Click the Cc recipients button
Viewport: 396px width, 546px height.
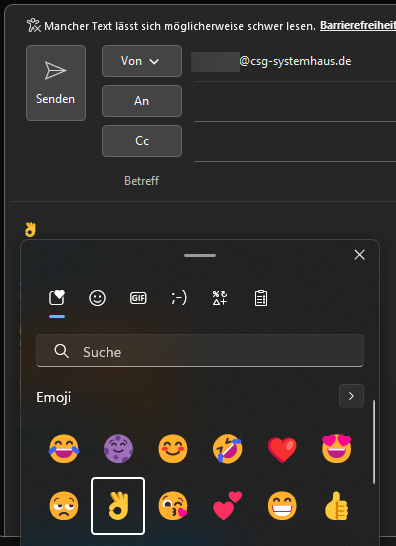(x=142, y=141)
